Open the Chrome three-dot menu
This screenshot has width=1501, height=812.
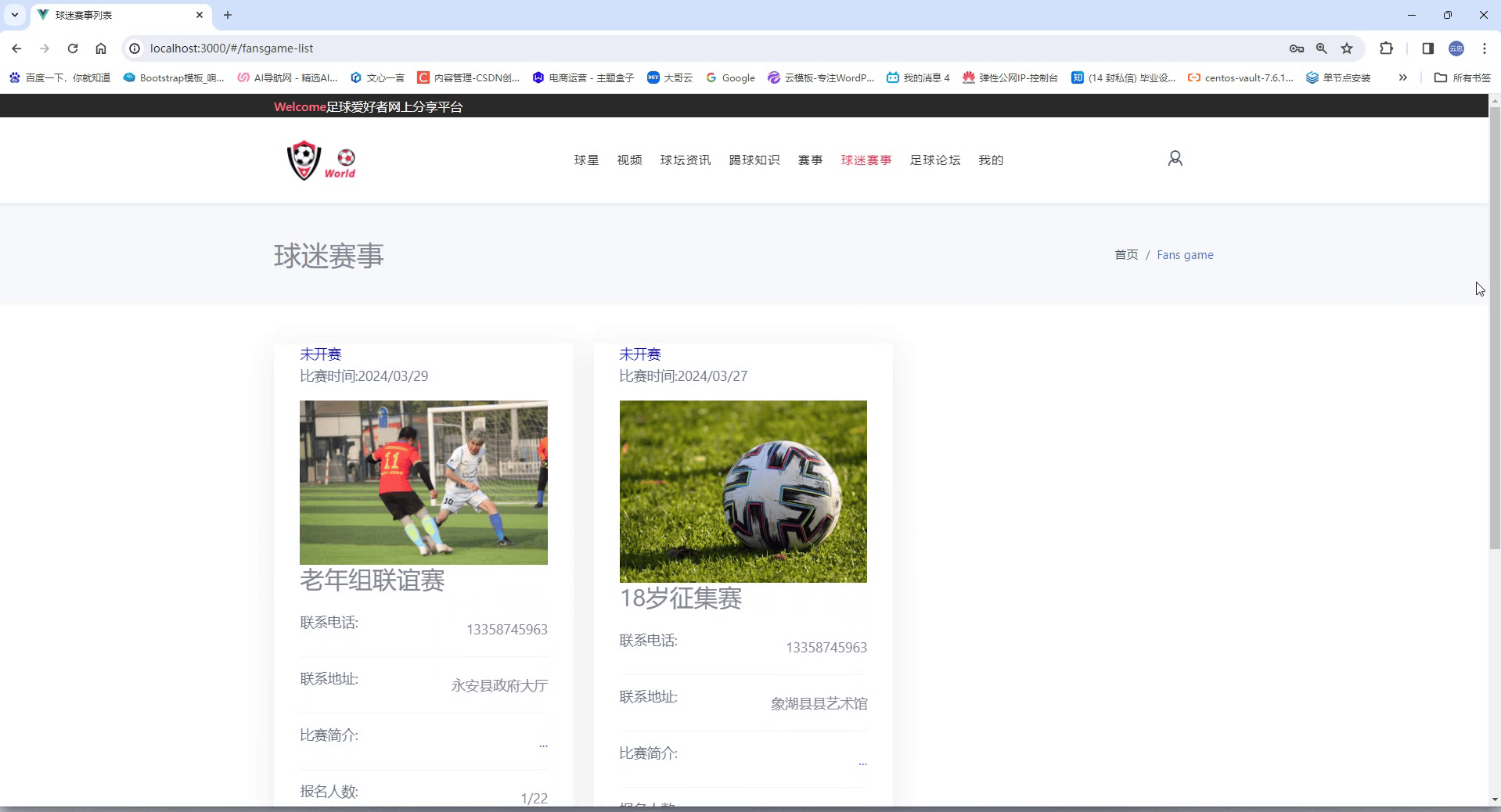[x=1484, y=49]
